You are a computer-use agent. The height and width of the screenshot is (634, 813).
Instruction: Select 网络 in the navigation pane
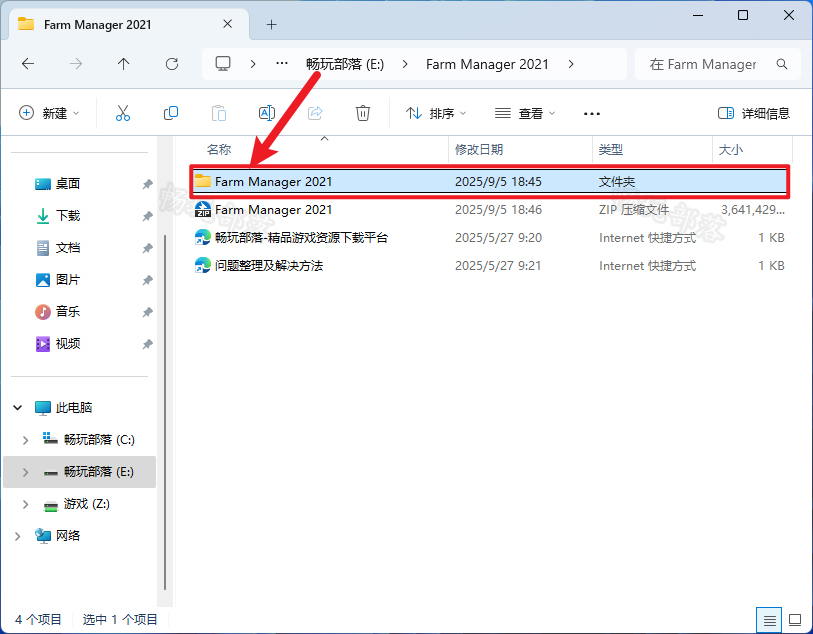68,536
